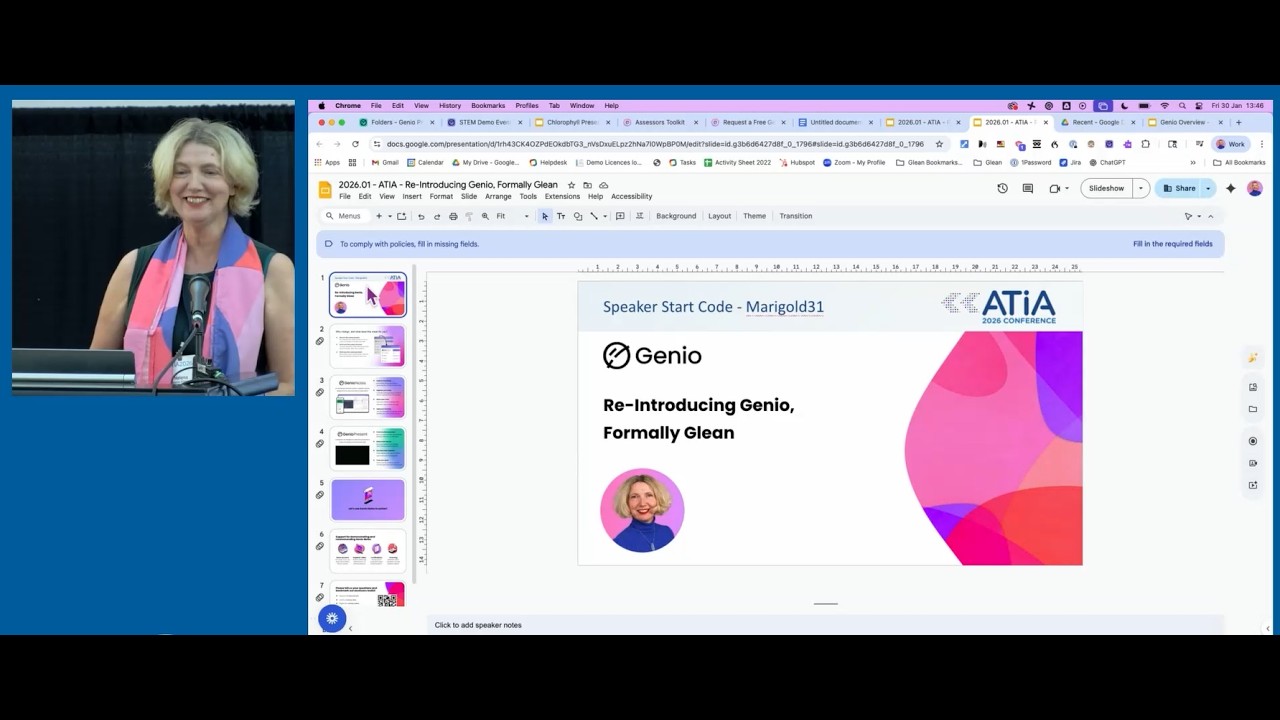Click the Wi-Fi icon in menu bar
Viewport: 1280px width, 720px height.
pyautogui.click(x=1164, y=105)
